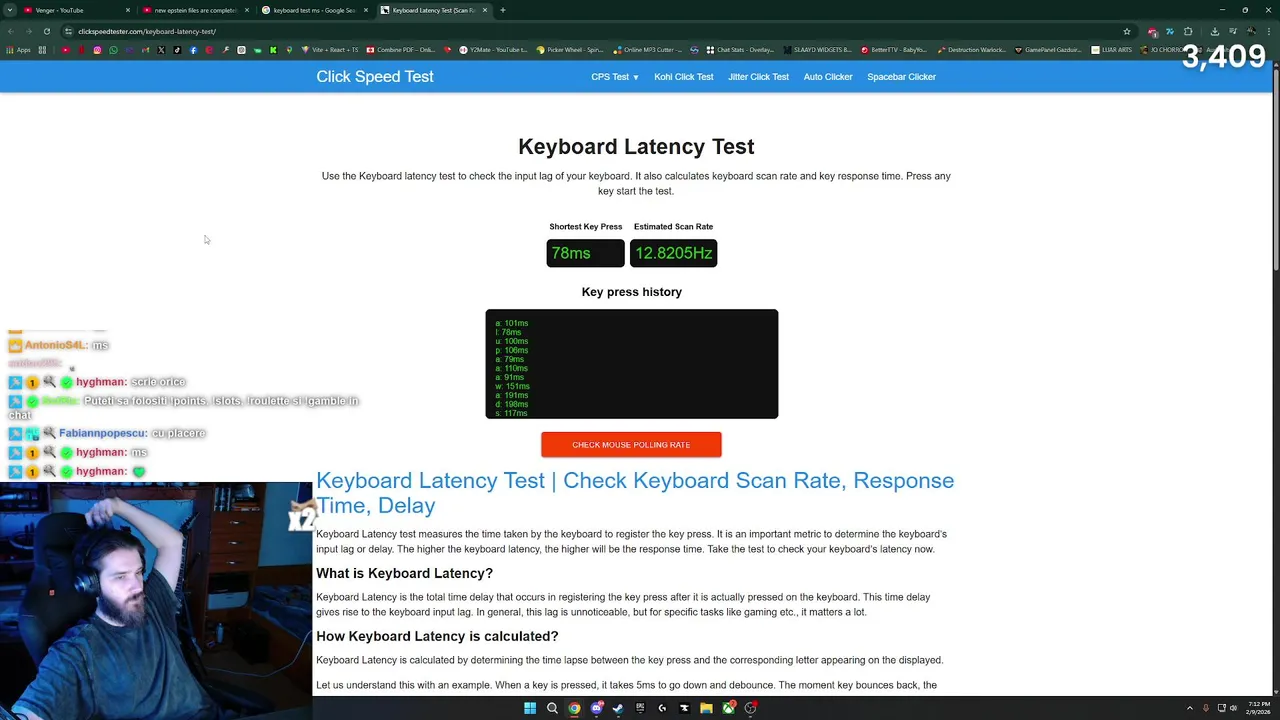
Task: Launch Steam from the taskbar
Action: coord(617,708)
